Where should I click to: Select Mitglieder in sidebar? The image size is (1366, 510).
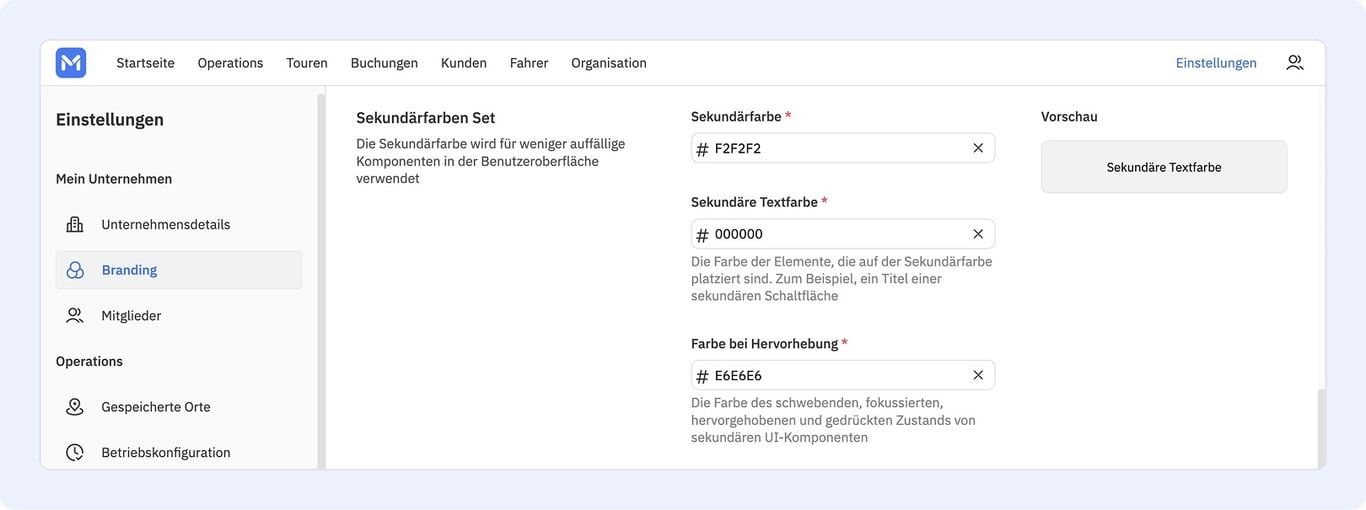click(x=179, y=315)
